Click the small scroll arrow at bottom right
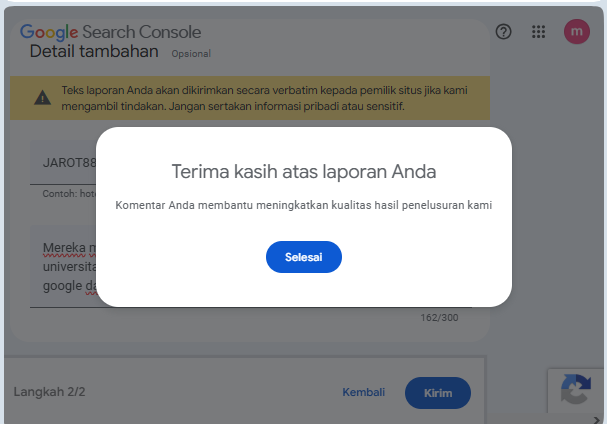 [x=598, y=419]
